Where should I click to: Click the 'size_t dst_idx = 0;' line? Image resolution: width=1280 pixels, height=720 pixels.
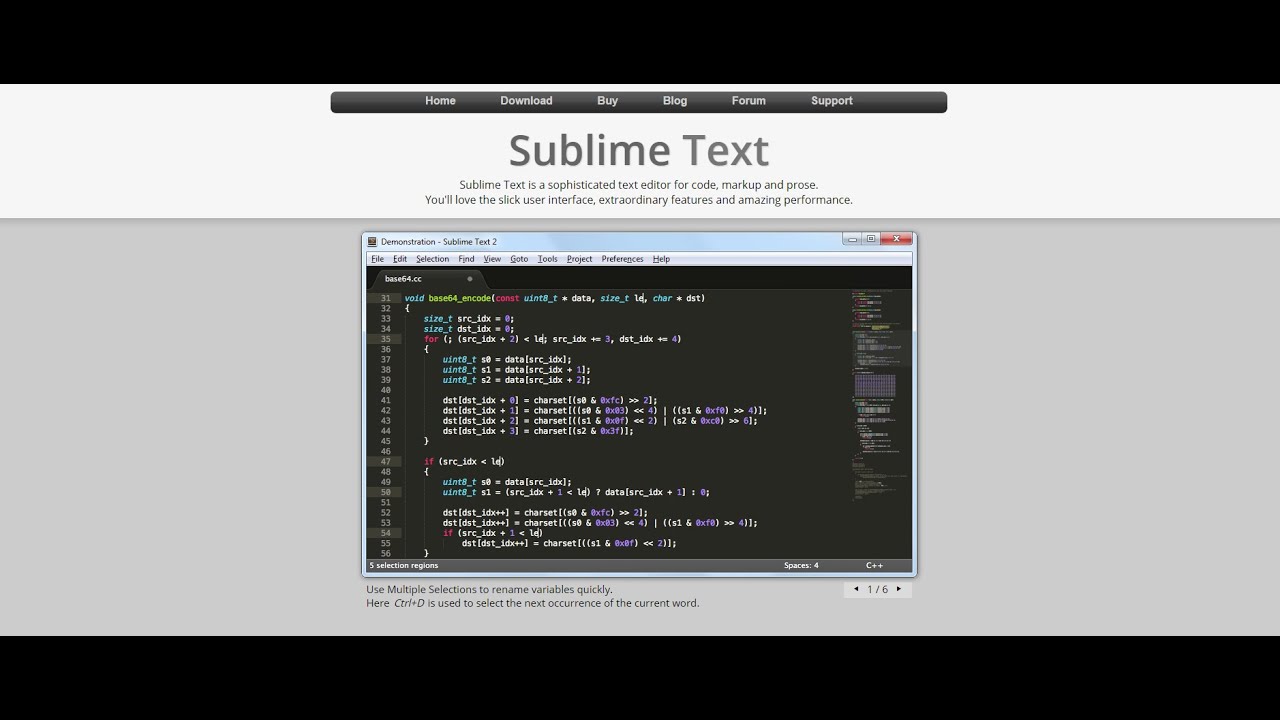click(468, 329)
